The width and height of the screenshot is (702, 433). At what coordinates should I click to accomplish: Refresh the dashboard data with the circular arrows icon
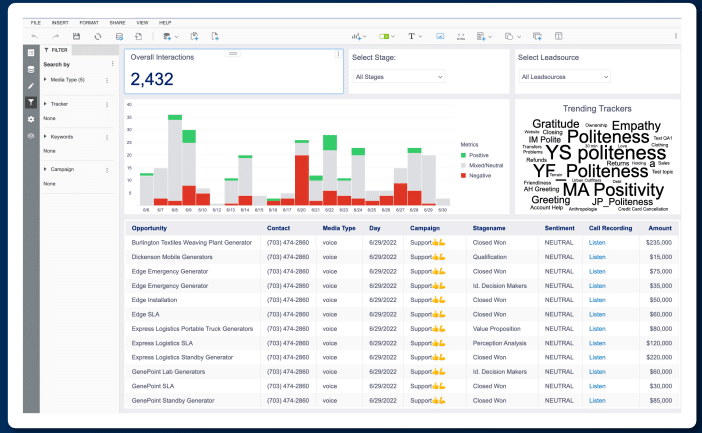coord(98,36)
